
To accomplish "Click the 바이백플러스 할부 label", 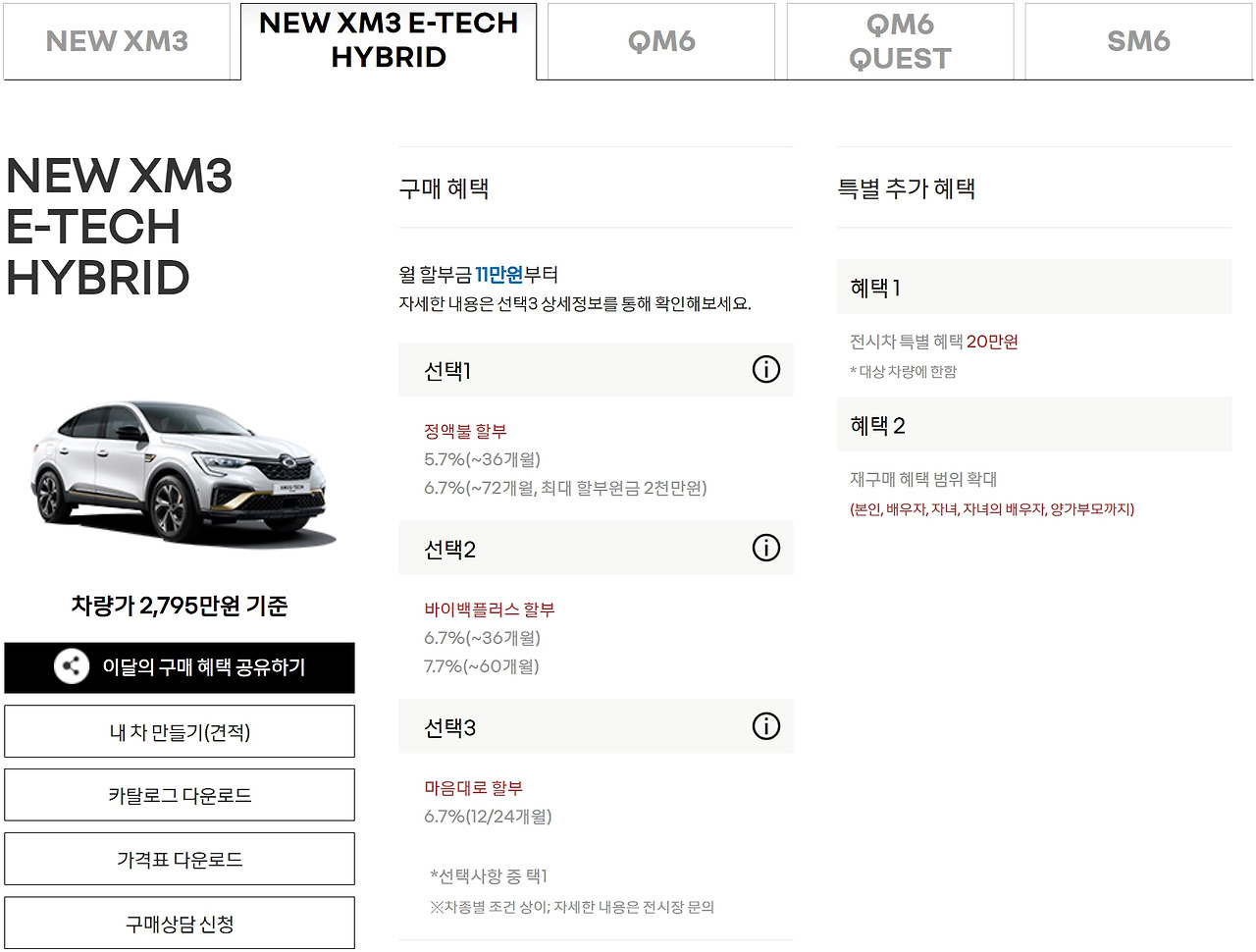I will click(x=490, y=609).
